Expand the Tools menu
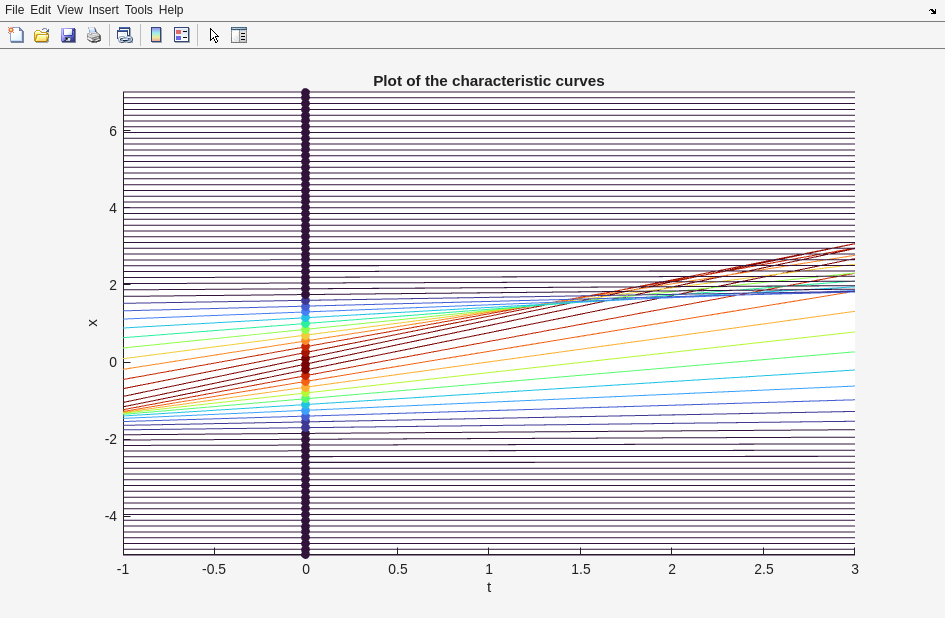Image resolution: width=945 pixels, height=618 pixels. pos(138,10)
